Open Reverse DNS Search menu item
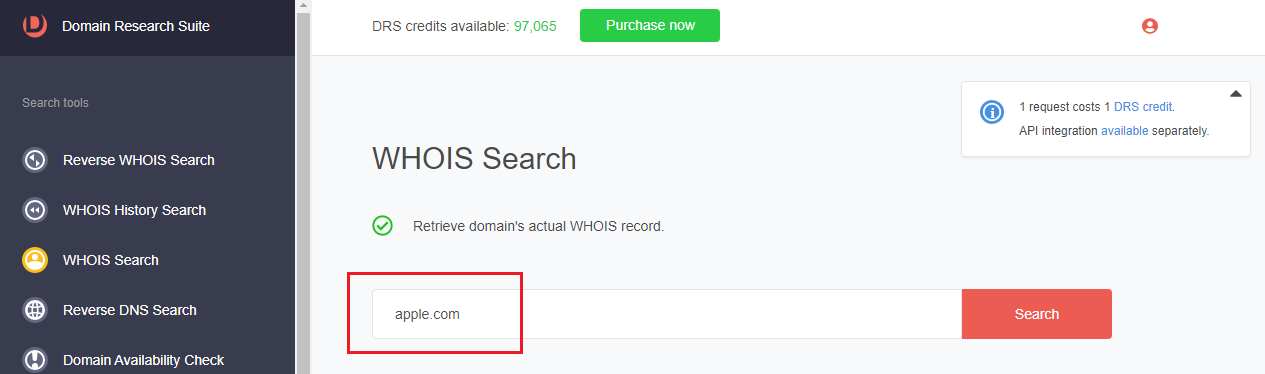 tap(130, 310)
